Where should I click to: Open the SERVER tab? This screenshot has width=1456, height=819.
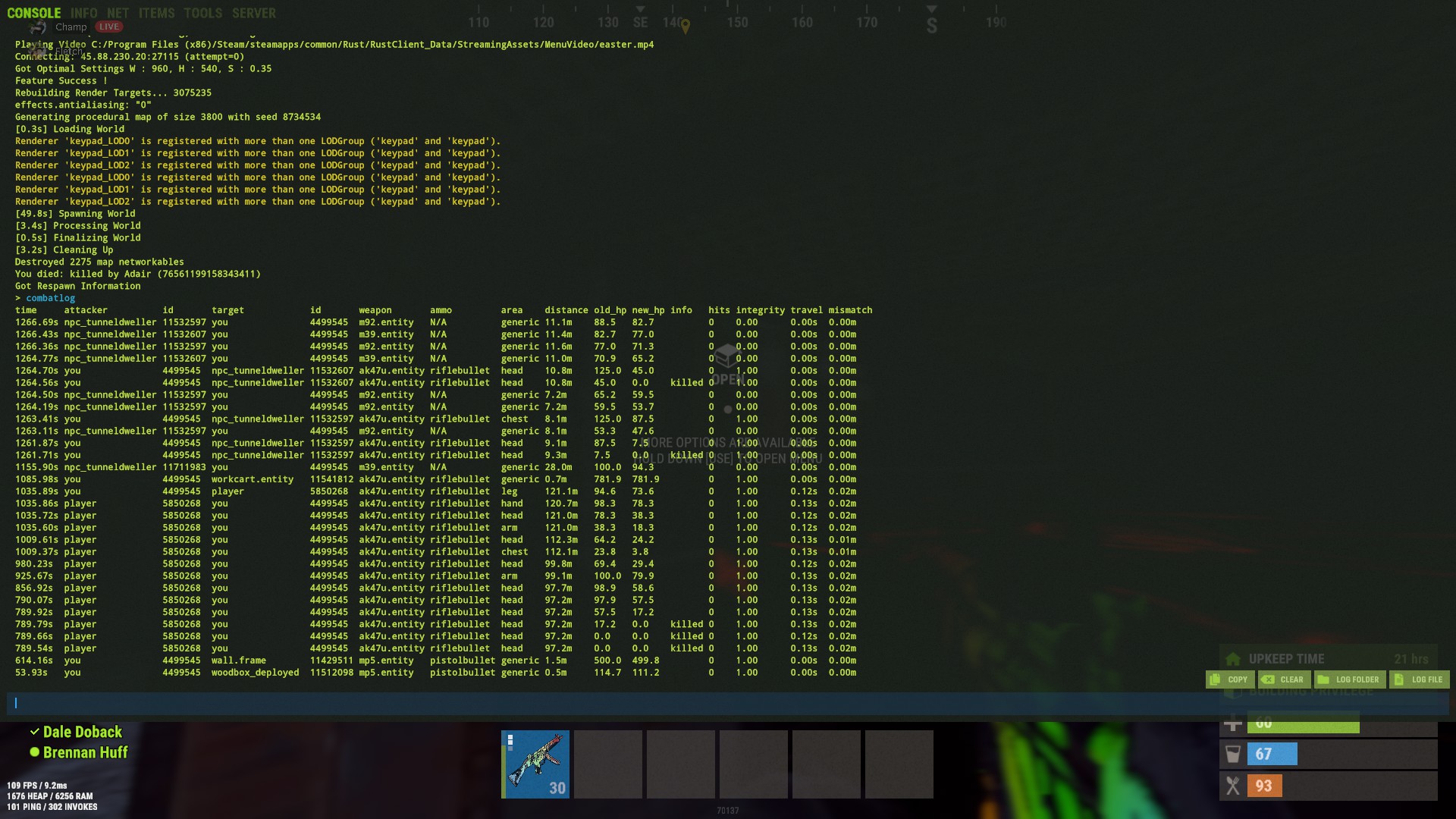(254, 13)
